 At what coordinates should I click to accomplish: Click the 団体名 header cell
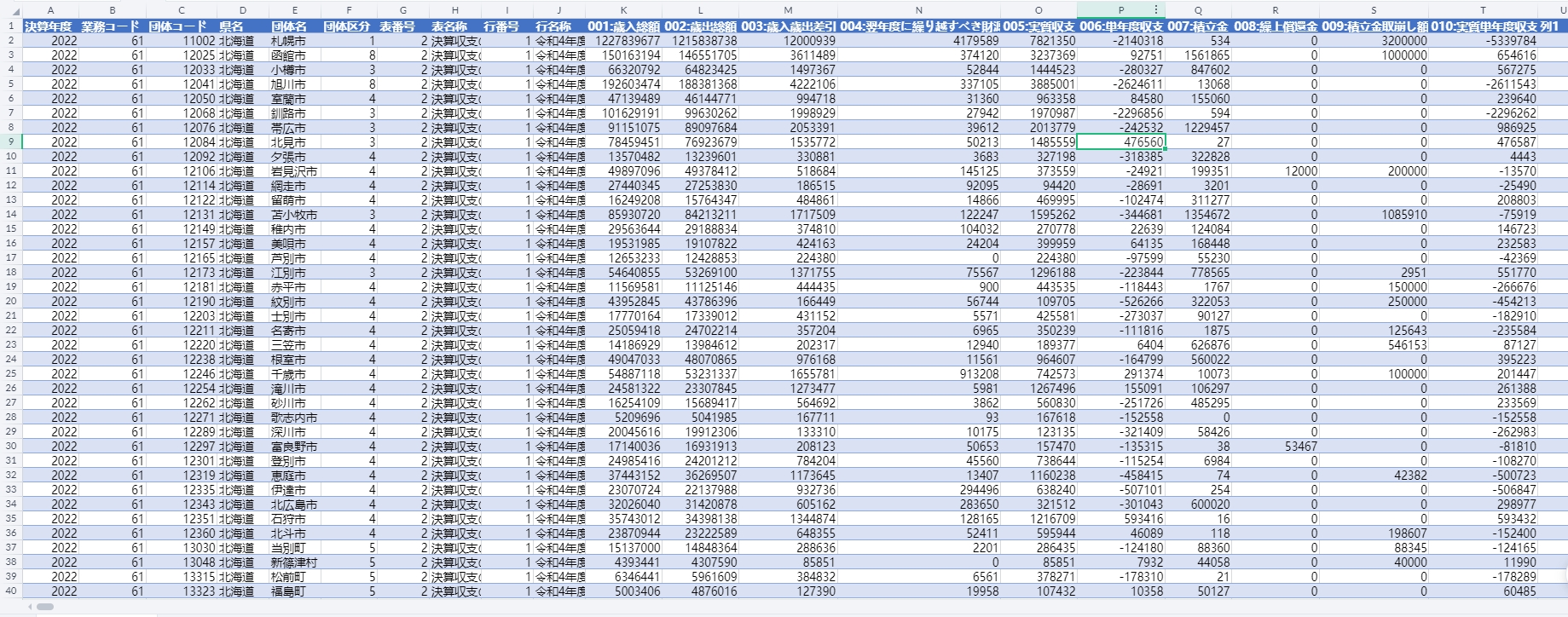pos(294,26)
